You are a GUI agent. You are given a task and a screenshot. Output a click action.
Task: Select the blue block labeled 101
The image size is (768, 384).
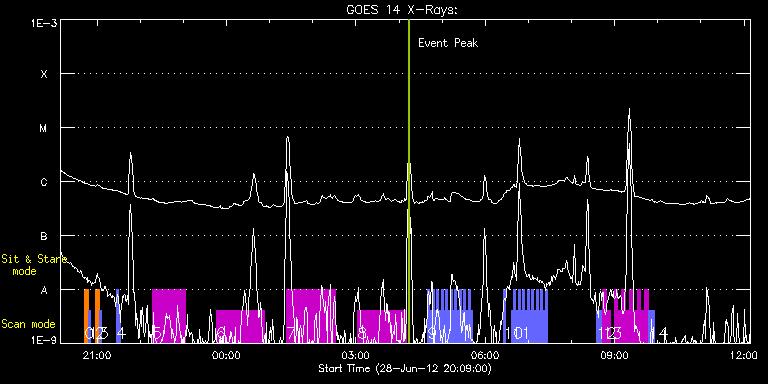[x=529, y=316]
